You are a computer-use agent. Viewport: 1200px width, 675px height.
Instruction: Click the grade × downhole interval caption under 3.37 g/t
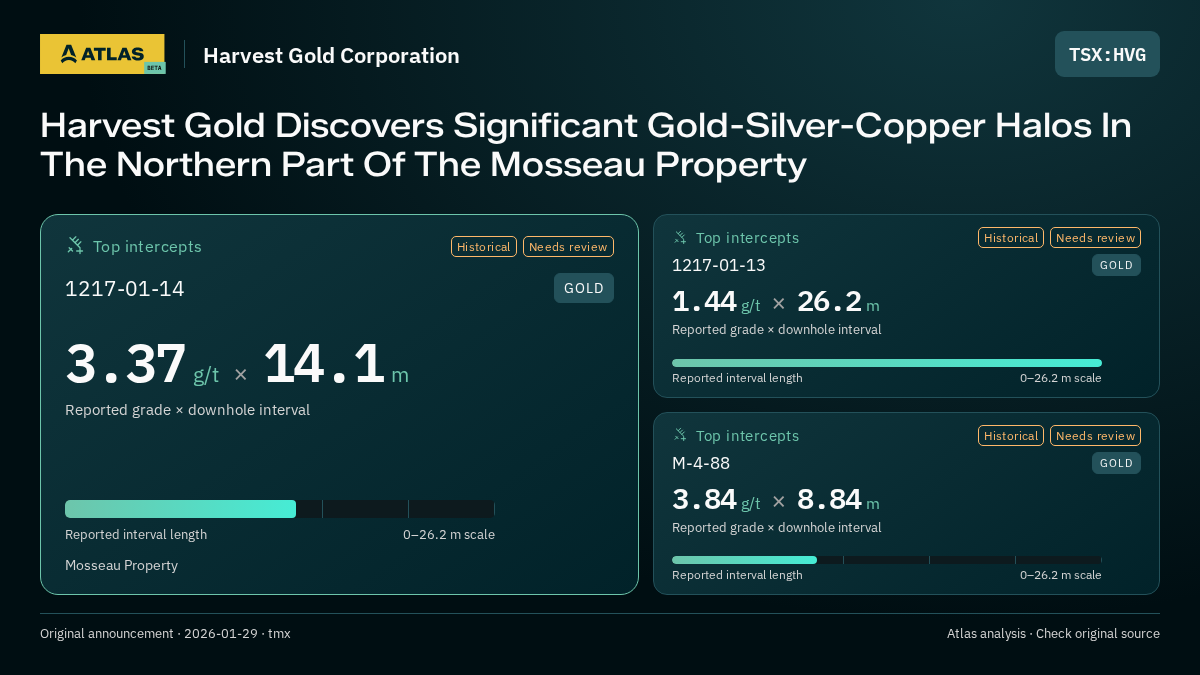(187, 410)
